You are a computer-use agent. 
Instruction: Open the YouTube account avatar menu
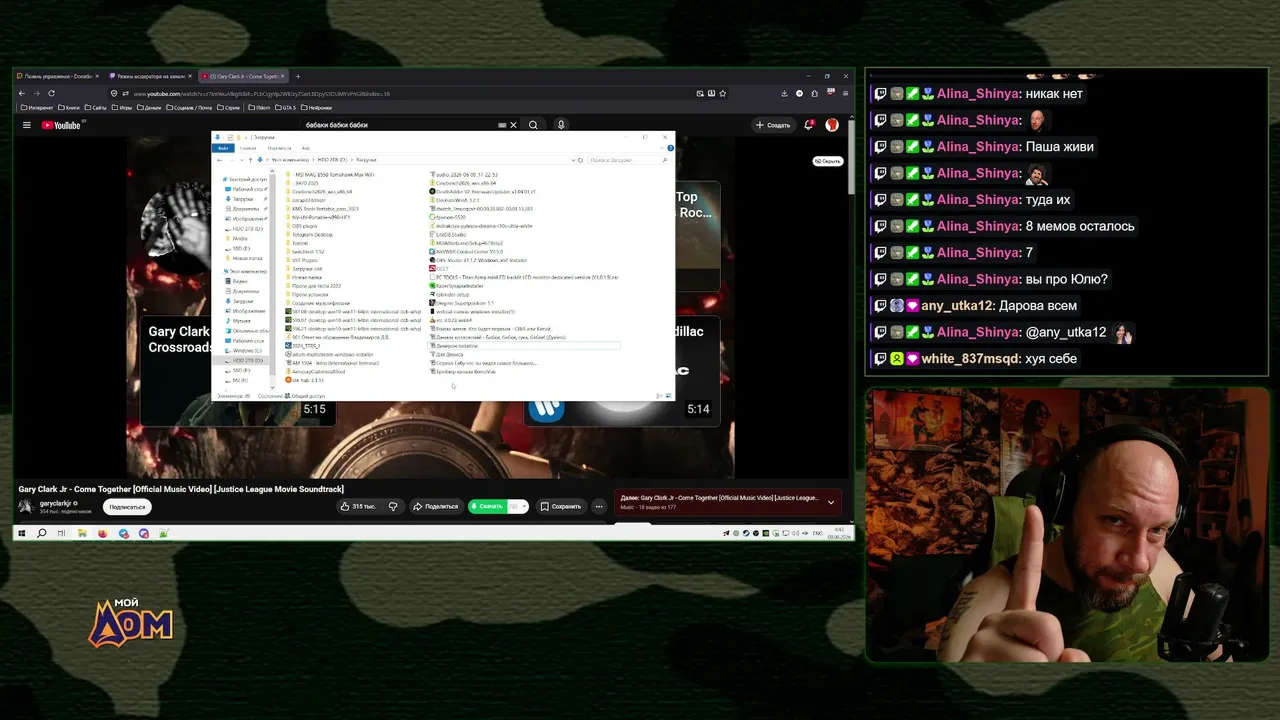tap(831, 125)
